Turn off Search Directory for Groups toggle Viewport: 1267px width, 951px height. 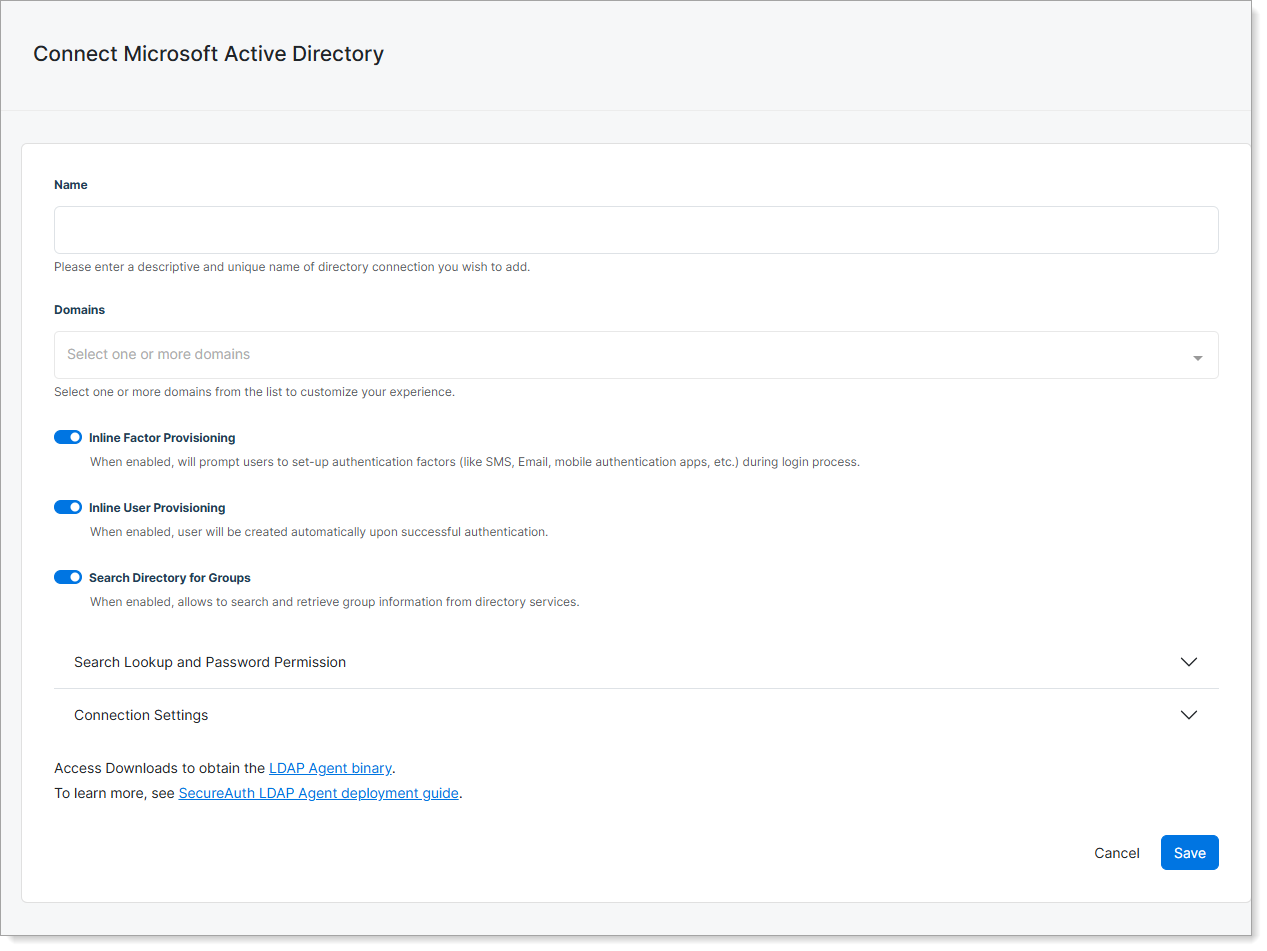point(68,577)
